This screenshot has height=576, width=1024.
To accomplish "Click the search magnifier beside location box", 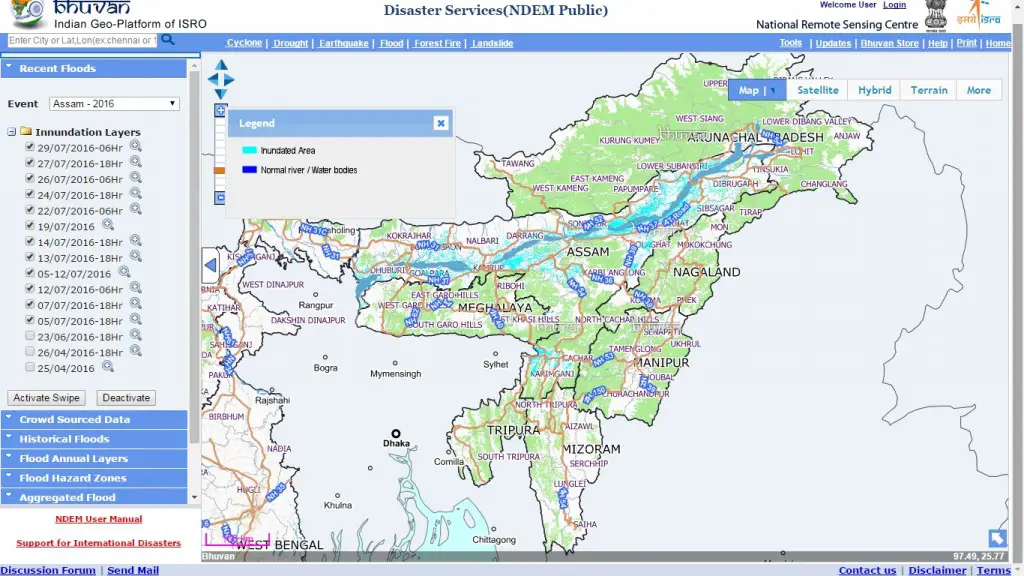I will tap(168, 40).
